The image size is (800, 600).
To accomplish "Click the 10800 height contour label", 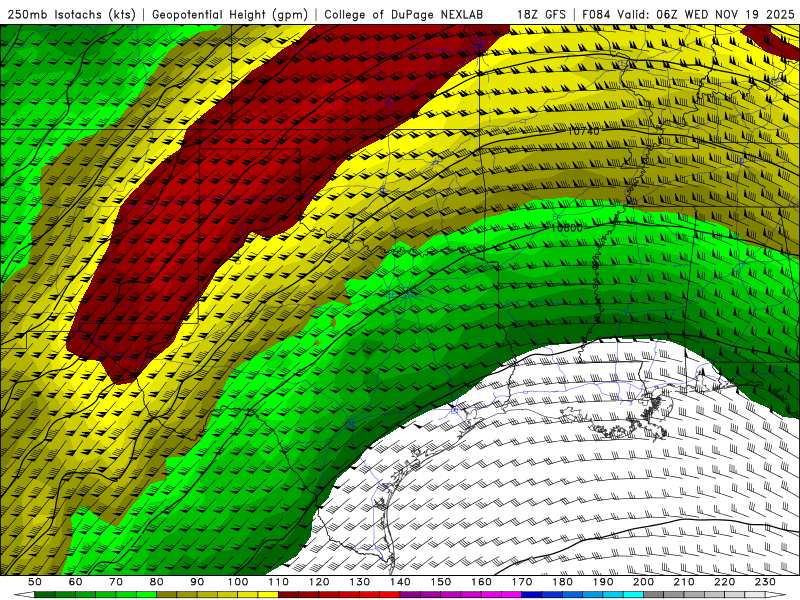I will click(x=566, y=228).
